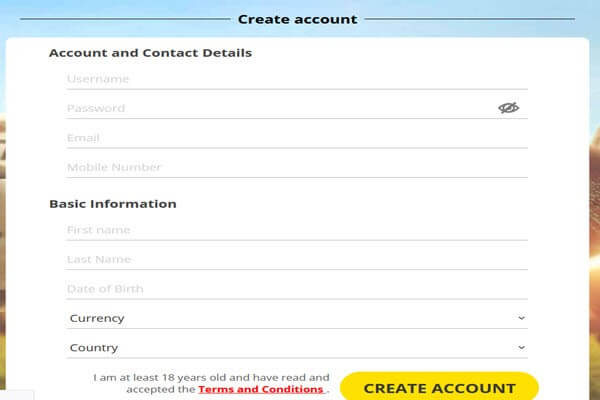The image size is (600, 400).
Task: Click the 'Basic Information' section heading
Action: coord(112,204)
